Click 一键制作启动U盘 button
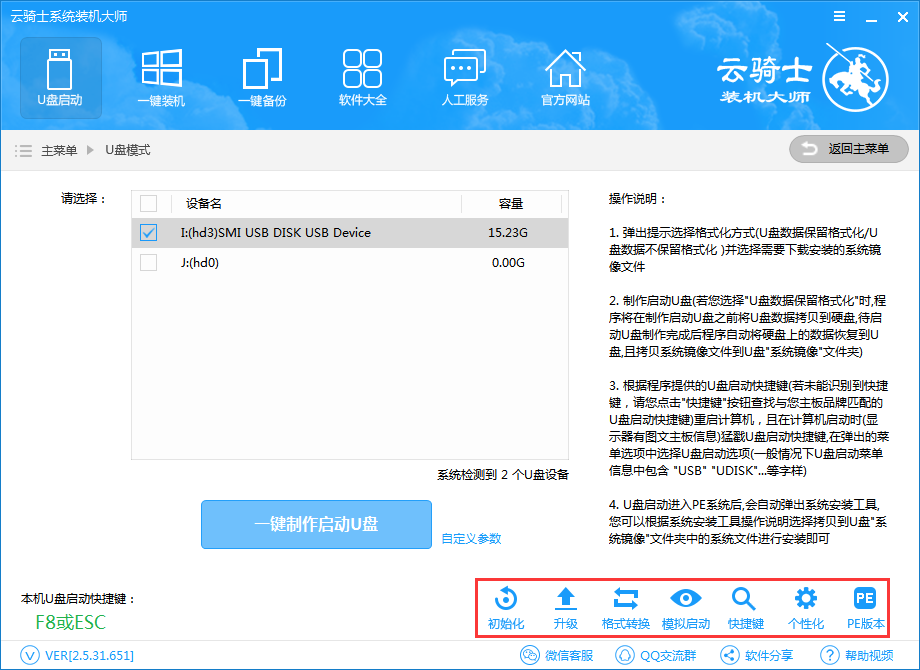920x670 pixels. click(x=316, y=525)
